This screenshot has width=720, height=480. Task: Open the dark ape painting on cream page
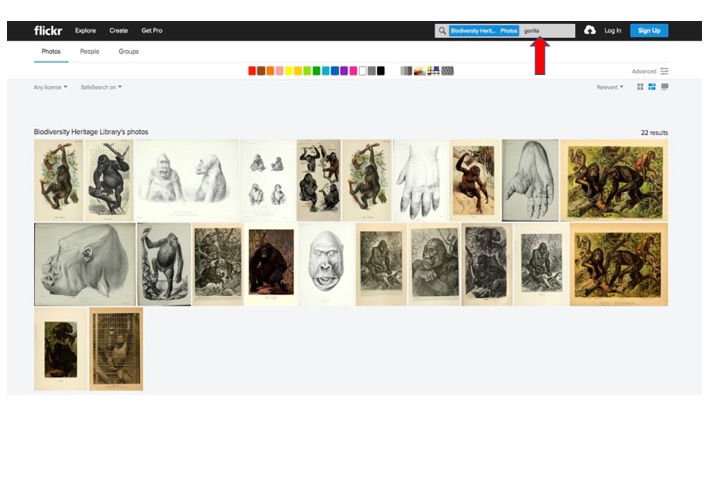[61, 349]
